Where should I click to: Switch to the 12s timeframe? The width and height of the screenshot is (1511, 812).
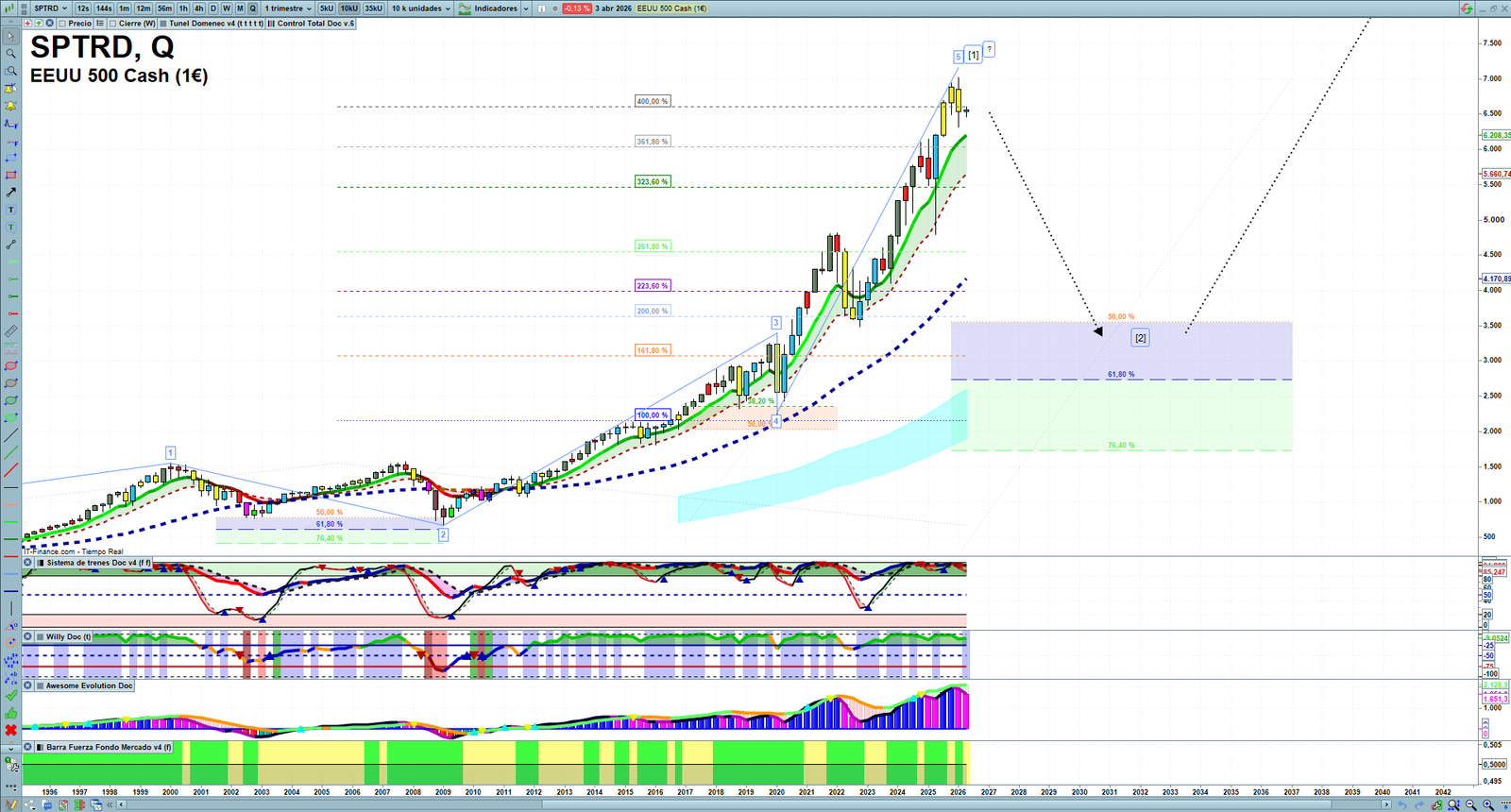point(83,8)
